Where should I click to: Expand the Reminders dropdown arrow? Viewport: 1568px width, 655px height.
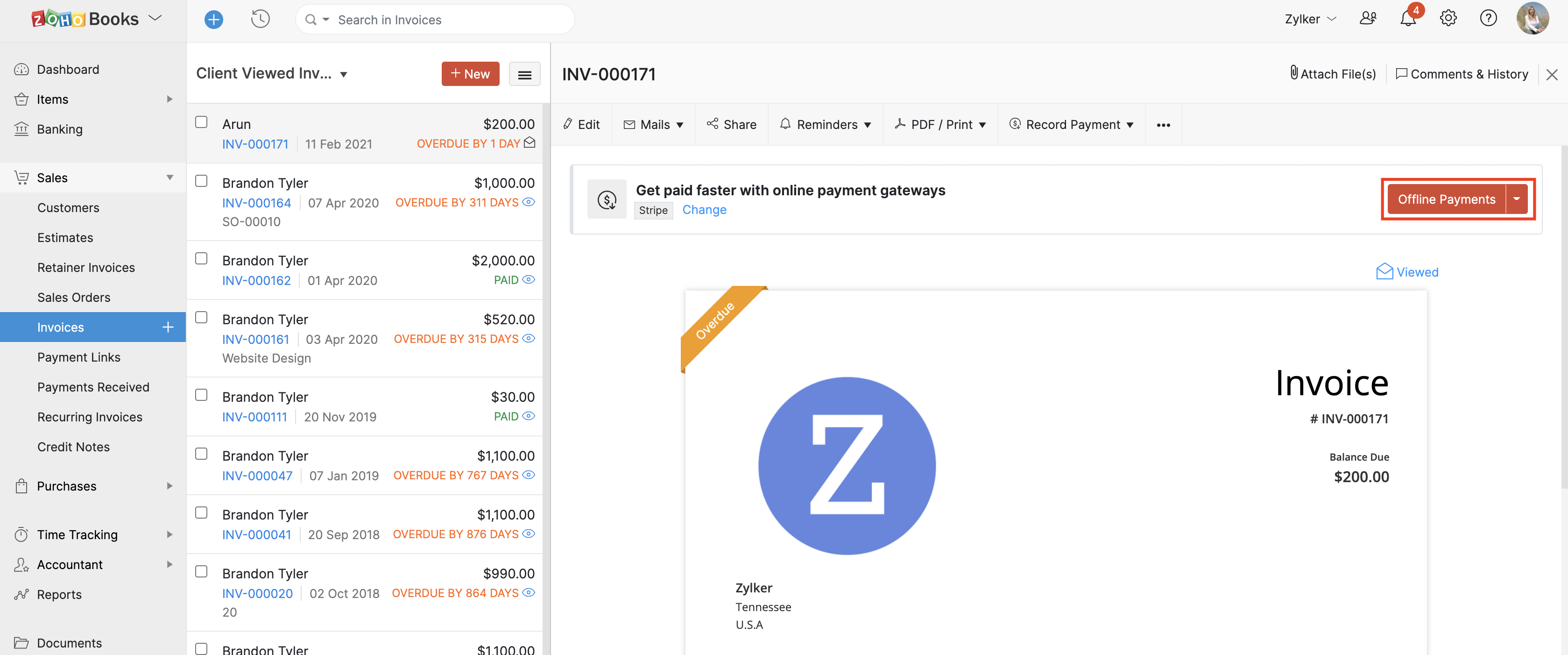868,124
